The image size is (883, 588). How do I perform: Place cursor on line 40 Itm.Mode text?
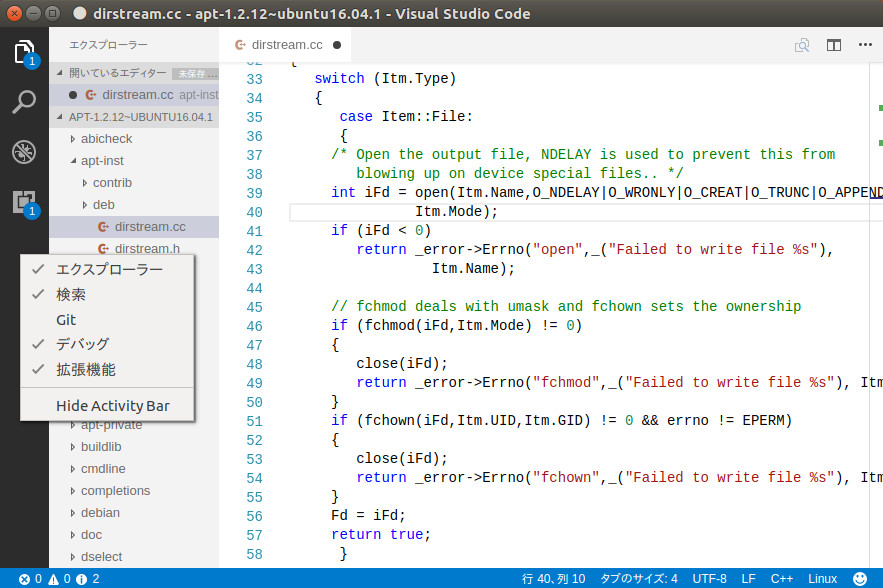457,212
